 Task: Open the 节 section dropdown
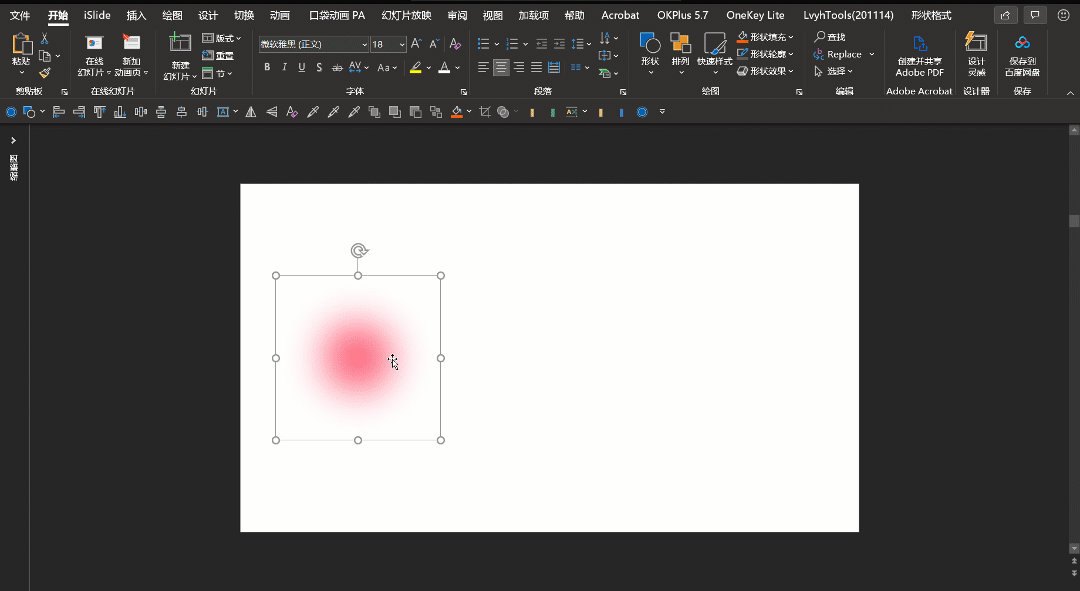coord(218,73)
